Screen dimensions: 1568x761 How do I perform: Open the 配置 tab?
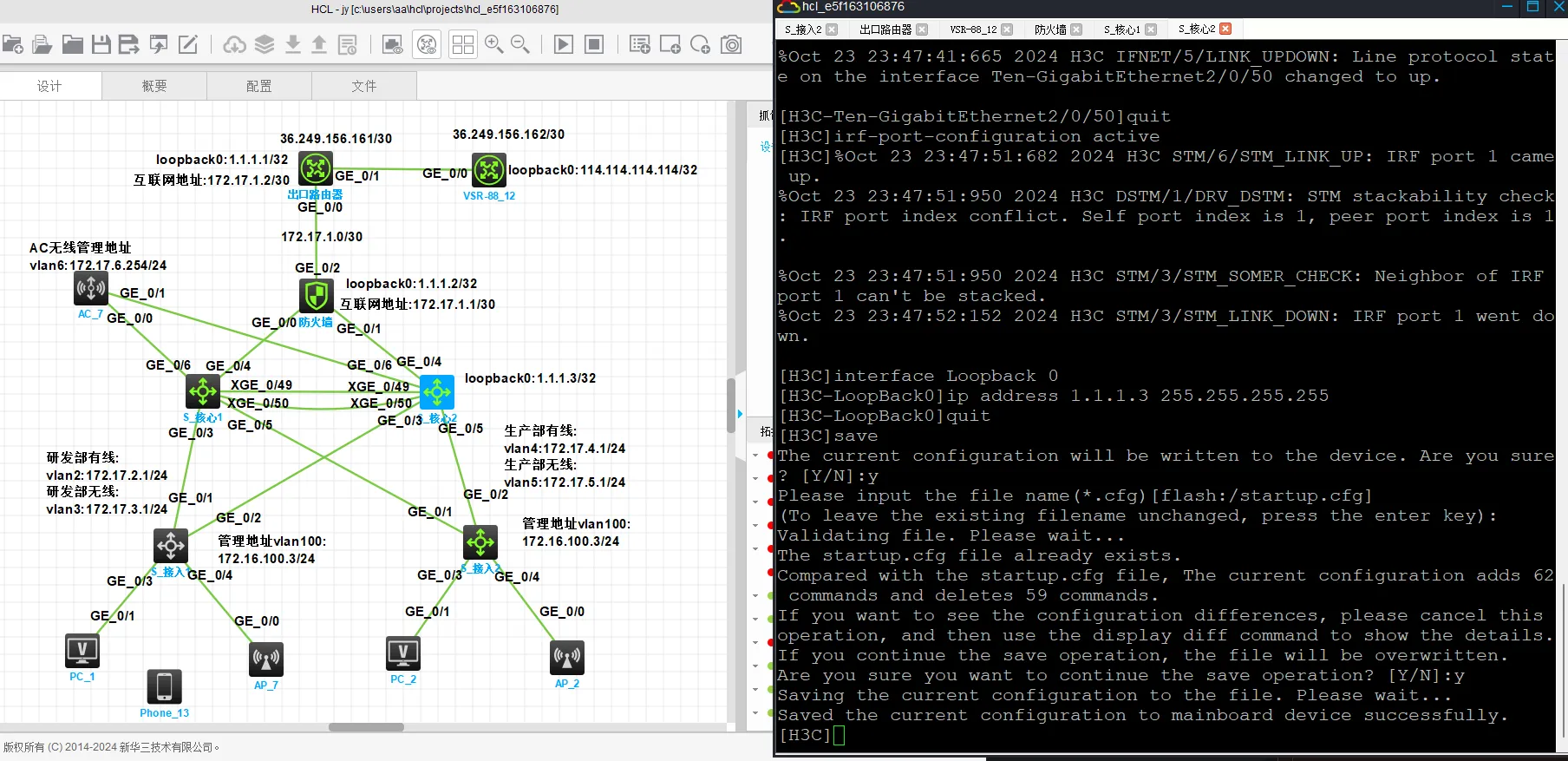pyautogui.click(x=259, y=86)
